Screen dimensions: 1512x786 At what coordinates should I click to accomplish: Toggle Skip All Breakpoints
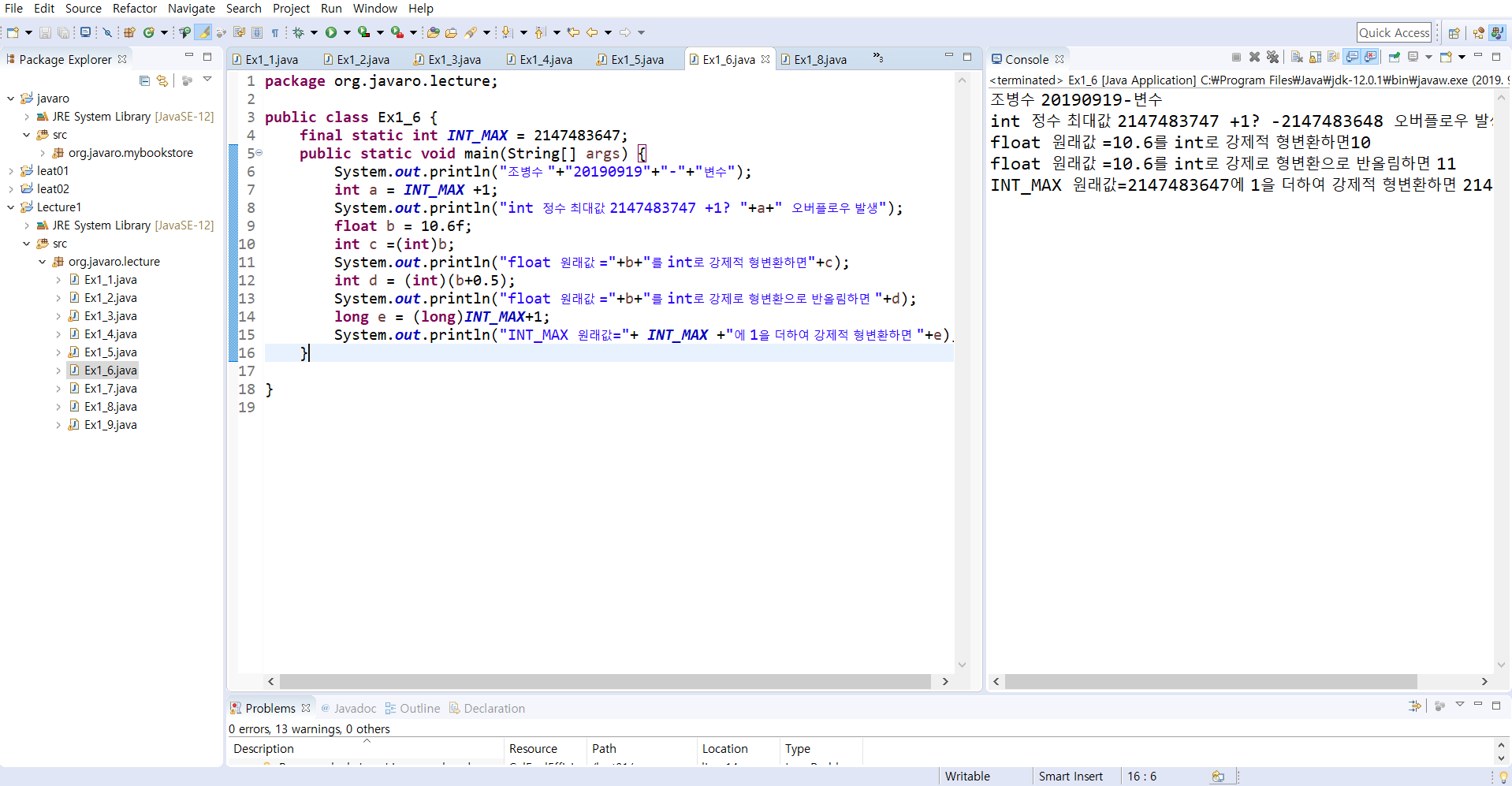tap(107, 32)
